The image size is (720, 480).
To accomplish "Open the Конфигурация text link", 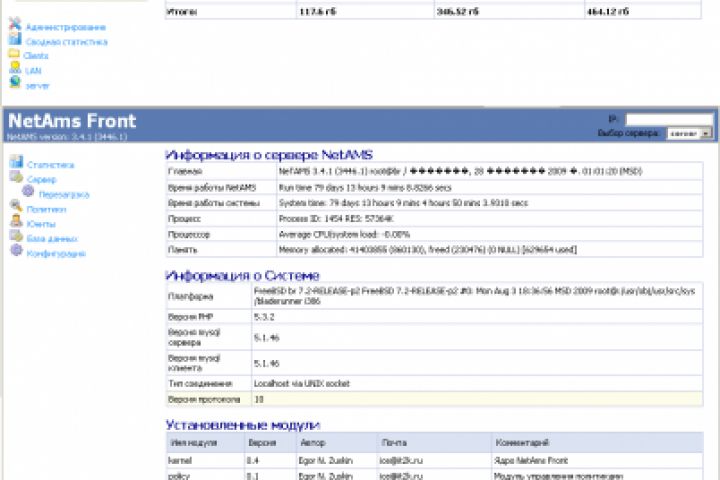I will click(56, 254).
